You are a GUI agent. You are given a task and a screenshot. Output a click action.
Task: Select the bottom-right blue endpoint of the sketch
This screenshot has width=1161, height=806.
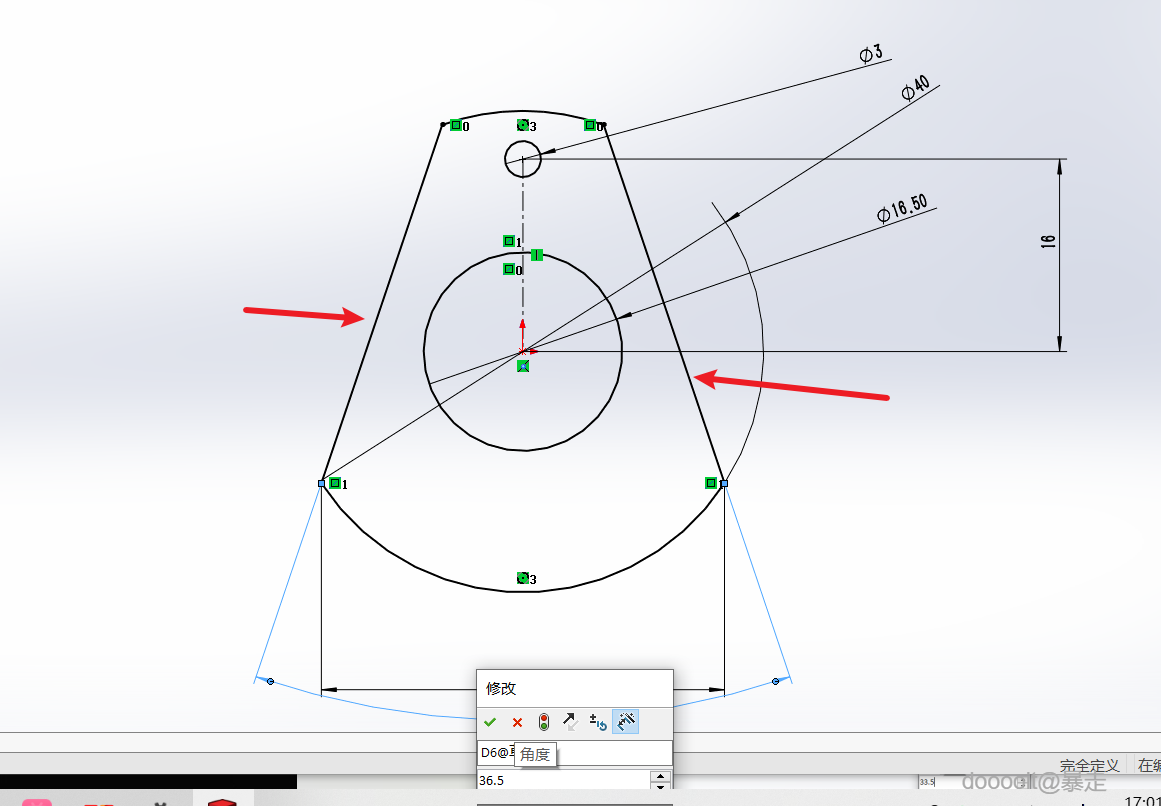click(724, 483)
